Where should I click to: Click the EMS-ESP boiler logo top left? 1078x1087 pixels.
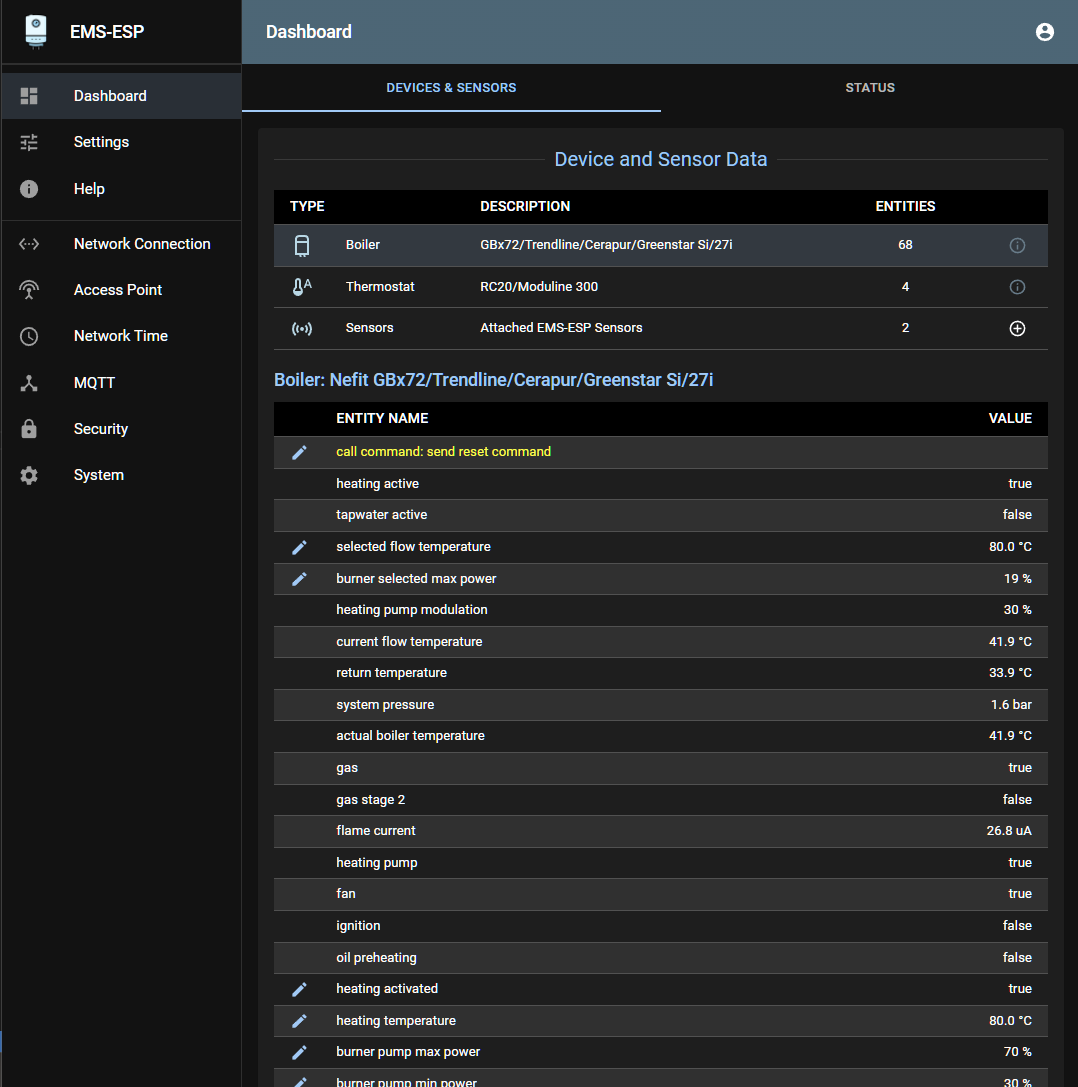[34, 31]
